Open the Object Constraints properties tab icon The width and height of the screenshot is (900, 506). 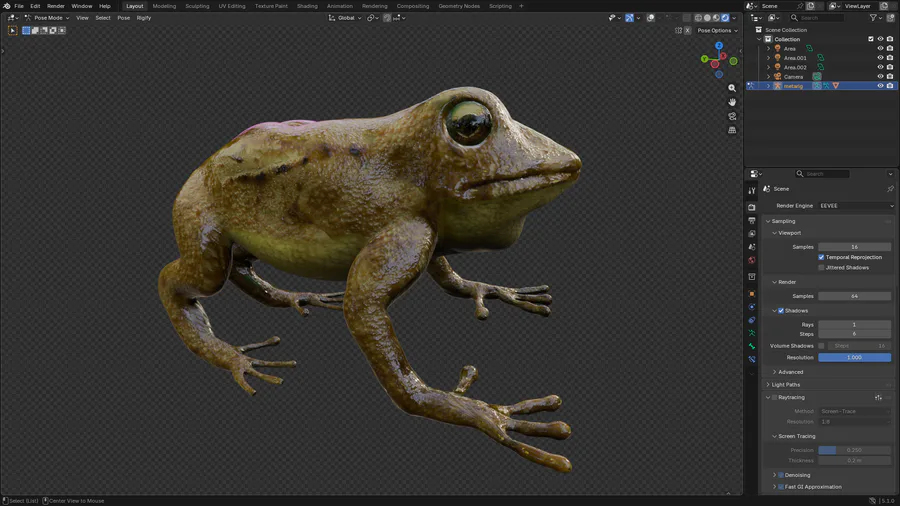tap(752, 320)
